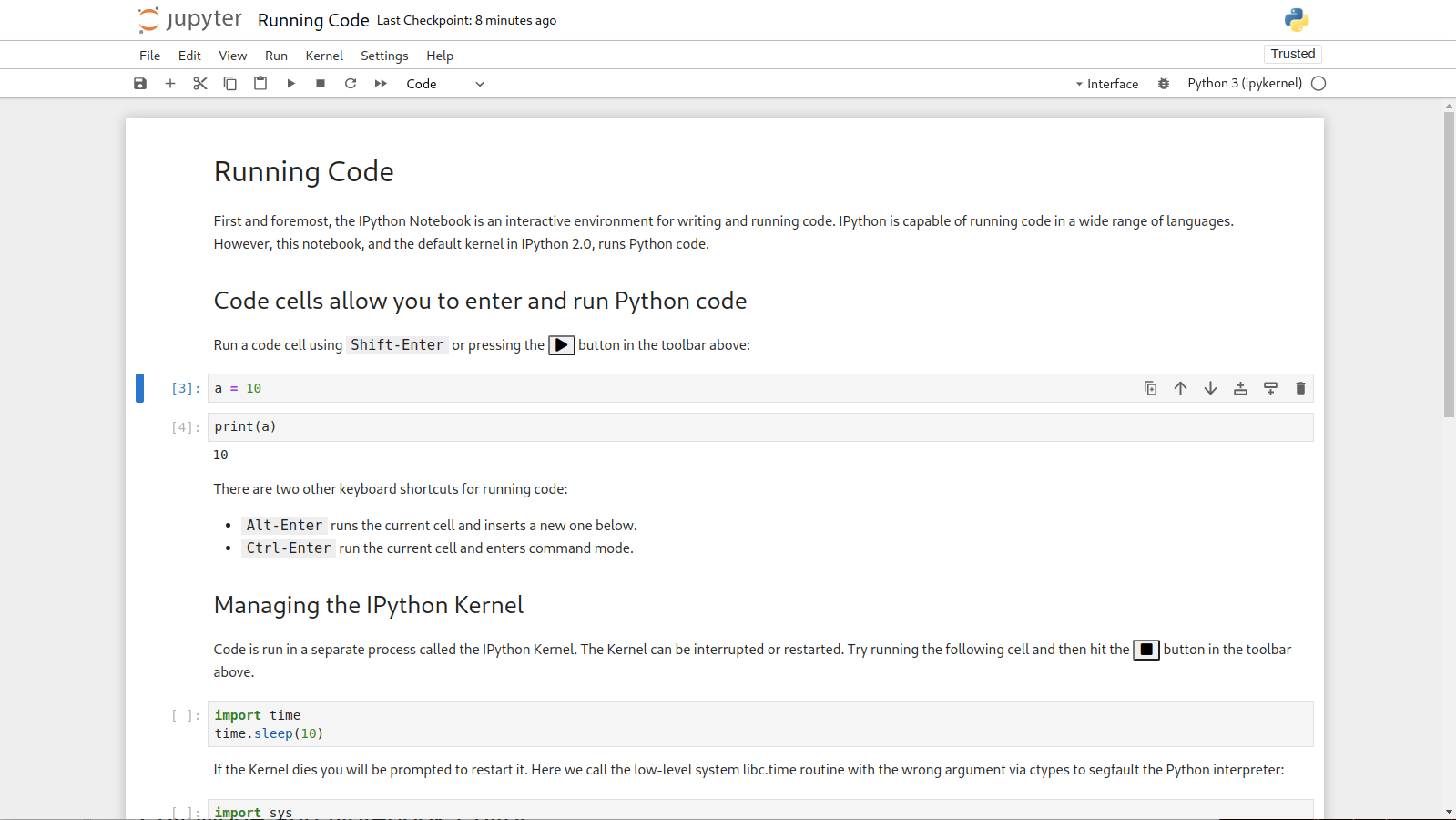Image resolution: width=1456 pixels, height=820 pixels.
Task: Paste cell from clipboard icon in toolbar
Action: 260,84
